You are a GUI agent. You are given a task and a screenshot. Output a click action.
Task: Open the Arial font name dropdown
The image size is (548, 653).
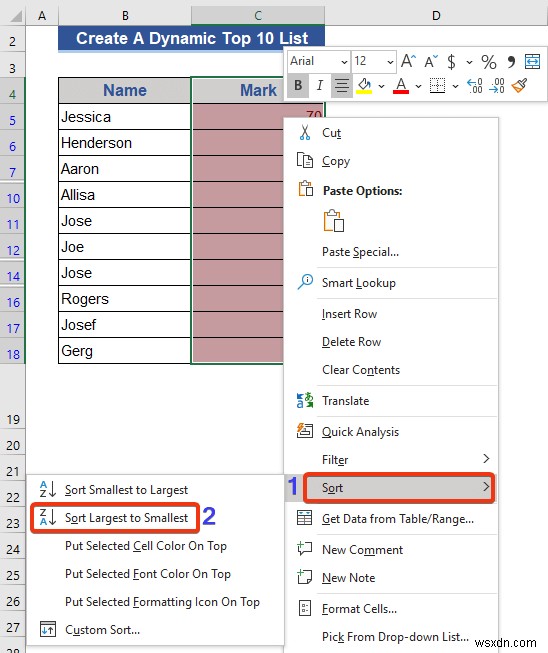(x=344, y=62)
